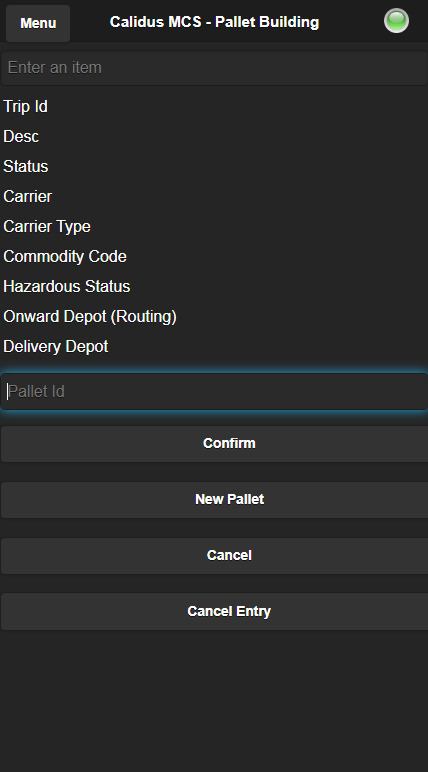Click the Status label
428x772 pixels.
point(26,166)
